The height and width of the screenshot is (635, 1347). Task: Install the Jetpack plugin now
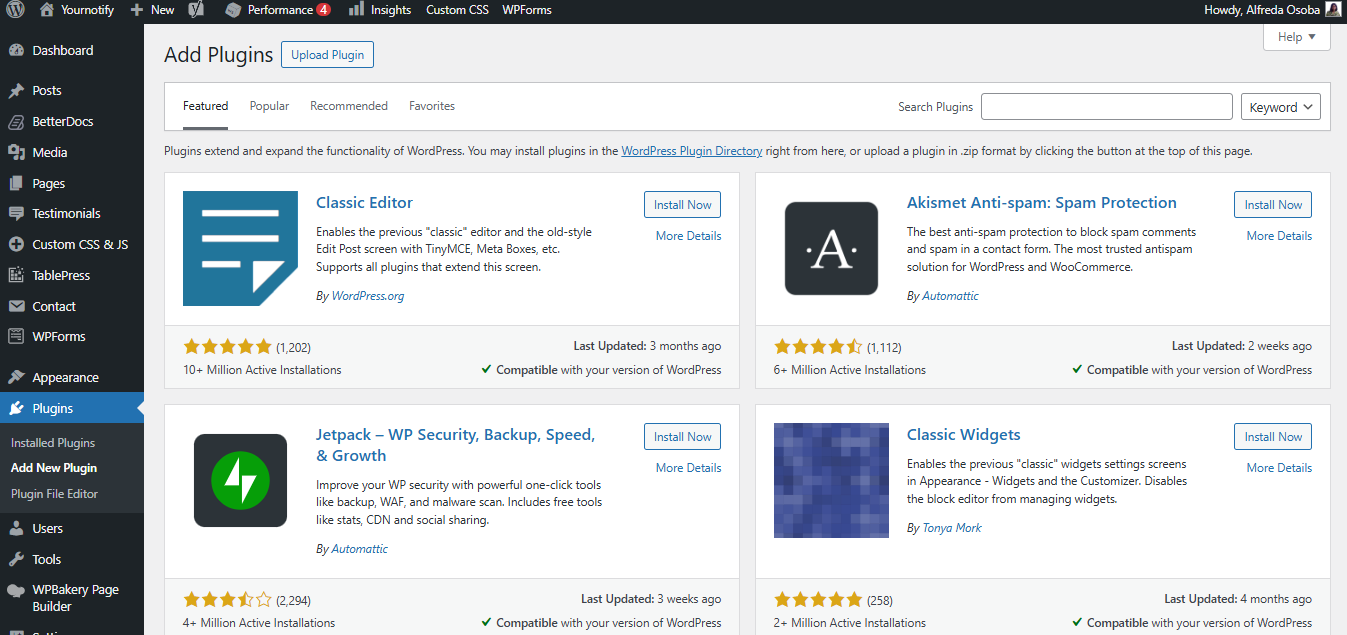pos(682,437)
